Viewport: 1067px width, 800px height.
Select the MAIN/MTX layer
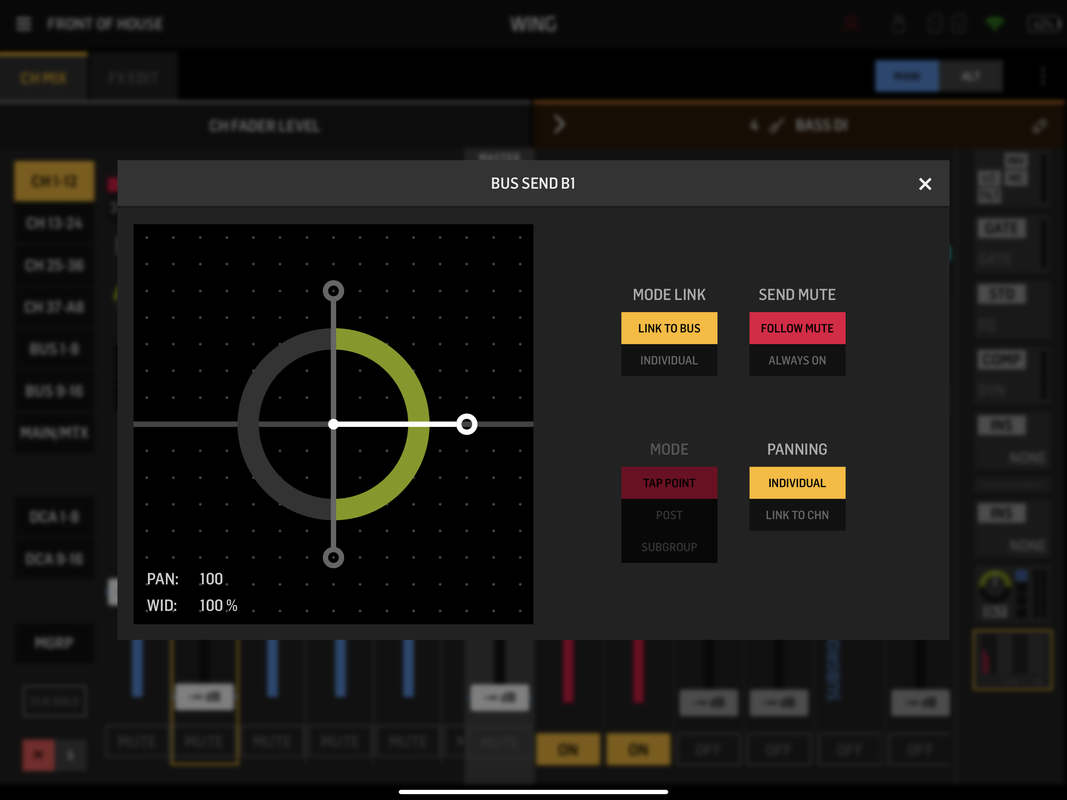(x=54, y=433)
